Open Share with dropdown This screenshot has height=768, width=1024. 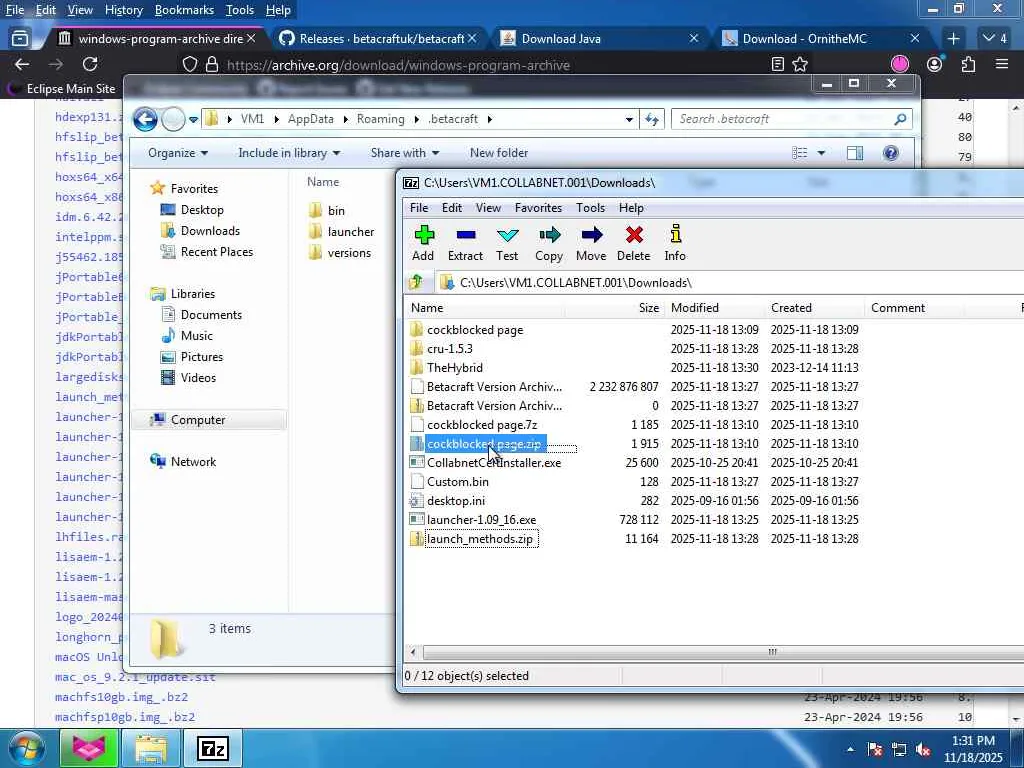point(405,153)
